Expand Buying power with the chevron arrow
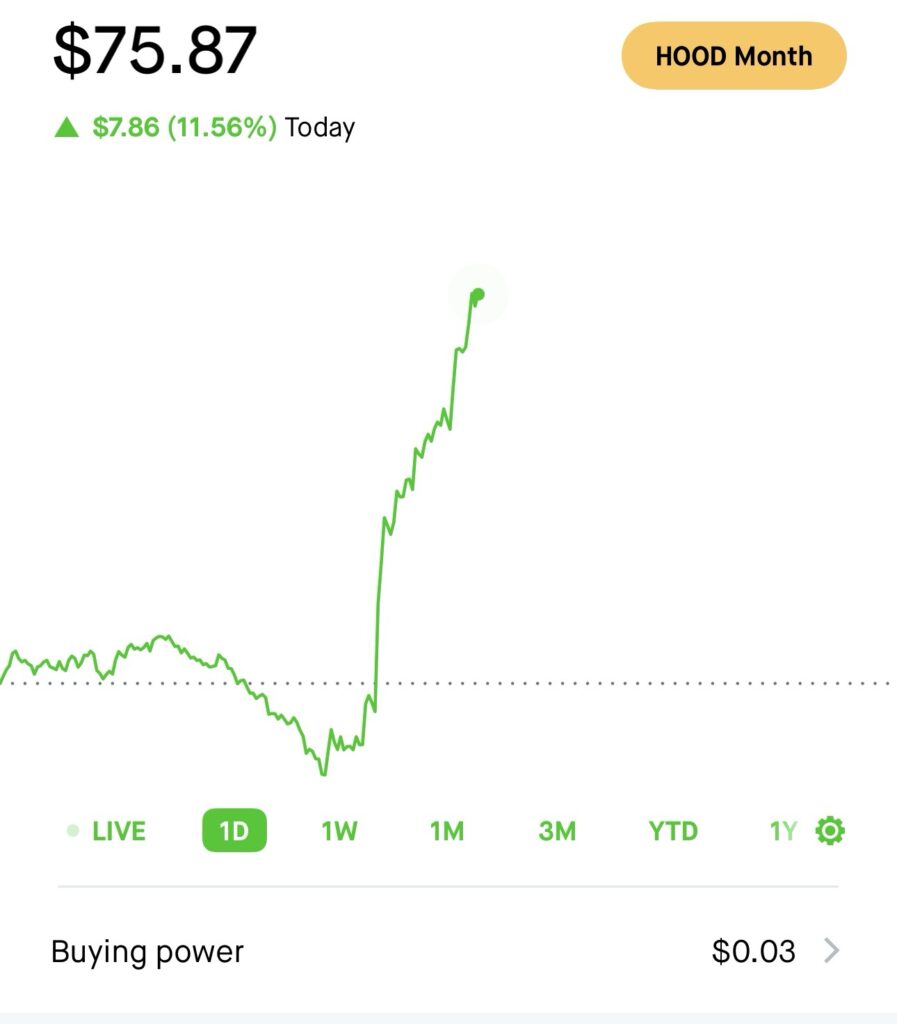This screenshot has width=897, height=1024. [x=830, y=951]
